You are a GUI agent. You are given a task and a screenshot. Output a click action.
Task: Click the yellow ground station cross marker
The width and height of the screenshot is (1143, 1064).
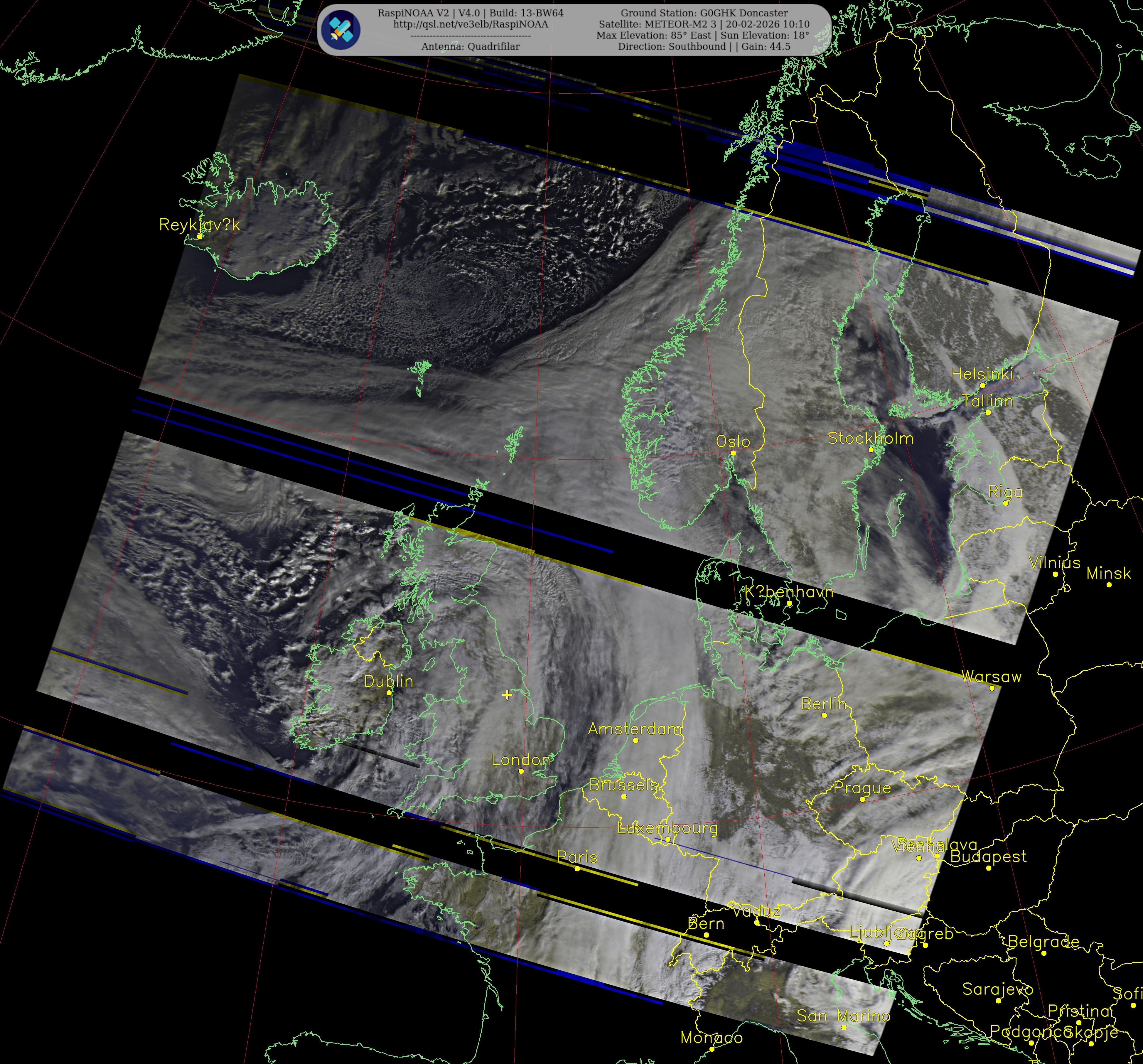[x=507, y=695]
